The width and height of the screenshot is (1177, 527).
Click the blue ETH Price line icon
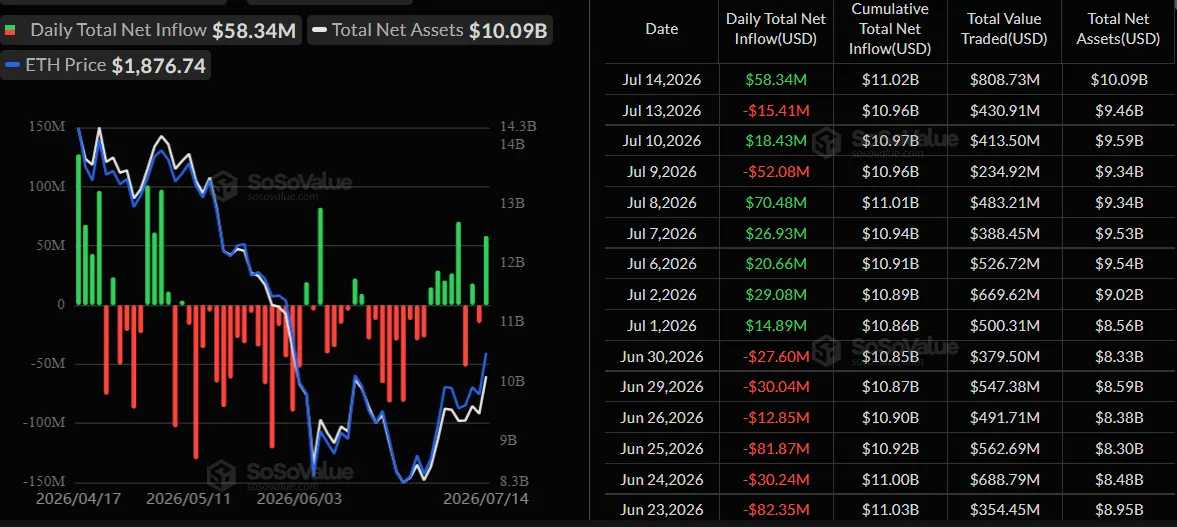pos(11,65)
